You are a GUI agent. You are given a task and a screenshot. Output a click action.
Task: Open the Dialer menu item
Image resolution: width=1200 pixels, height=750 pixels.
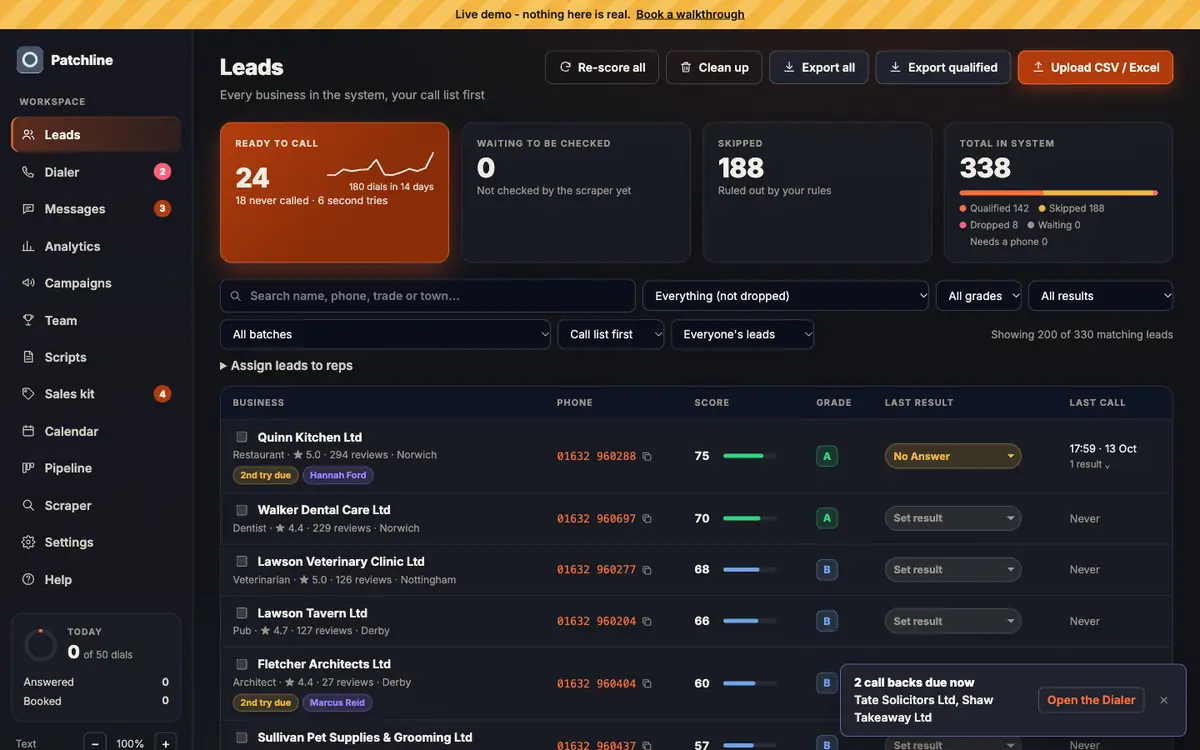(x=96, y=172)
